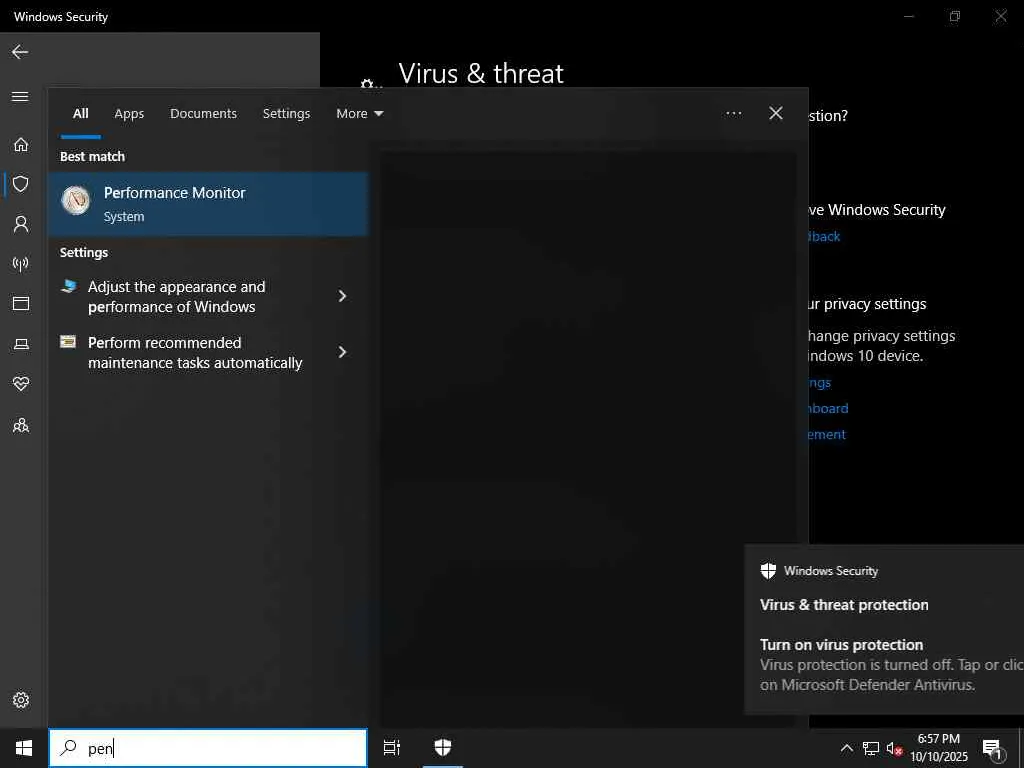The image size is (1024, 768).
Task: Click the Performance Monitor app icon
Action: click(x=76, y=200)
